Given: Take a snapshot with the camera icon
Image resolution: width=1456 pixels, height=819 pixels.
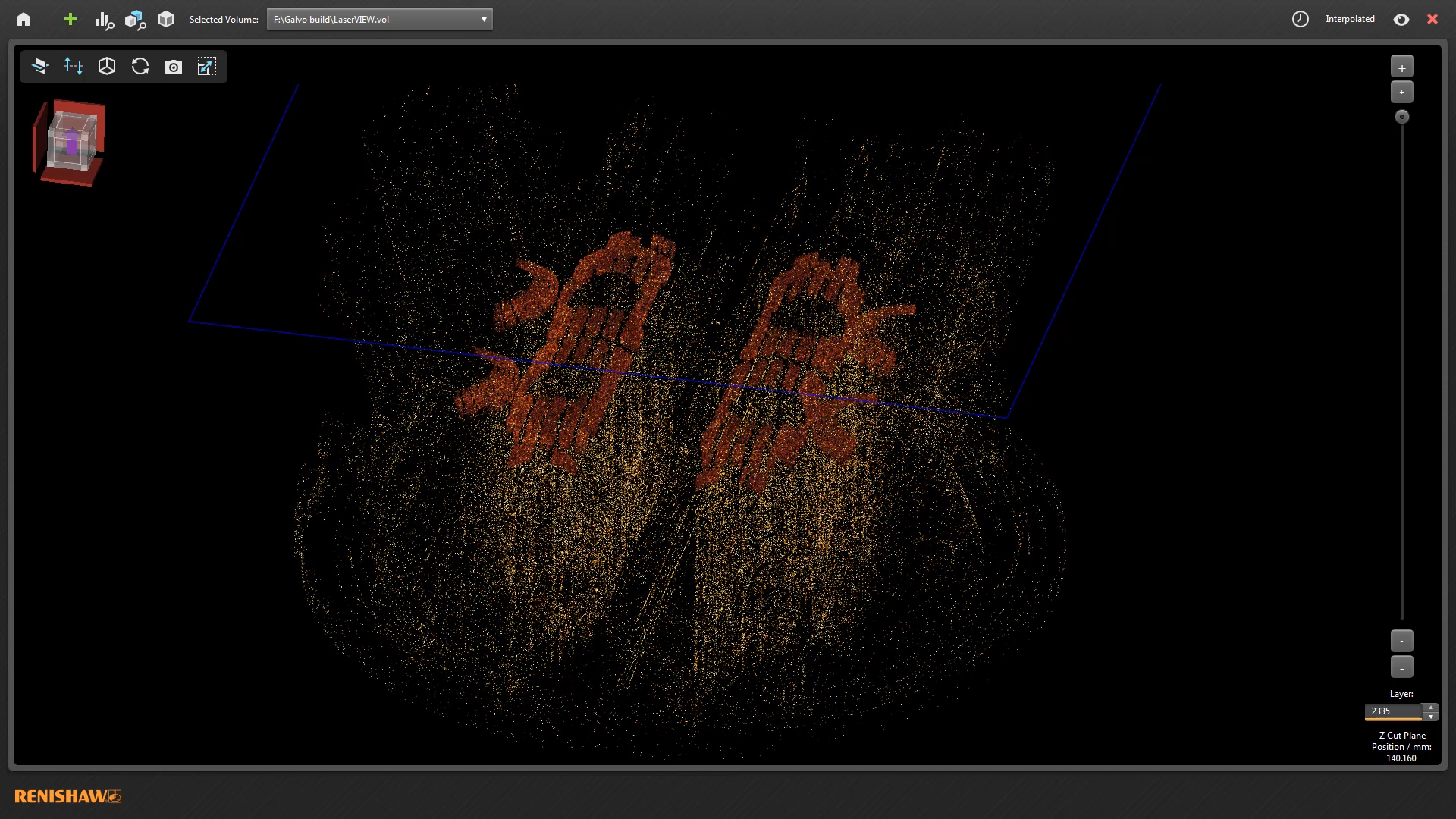Looking at the screenshot, I should [174, 67].
